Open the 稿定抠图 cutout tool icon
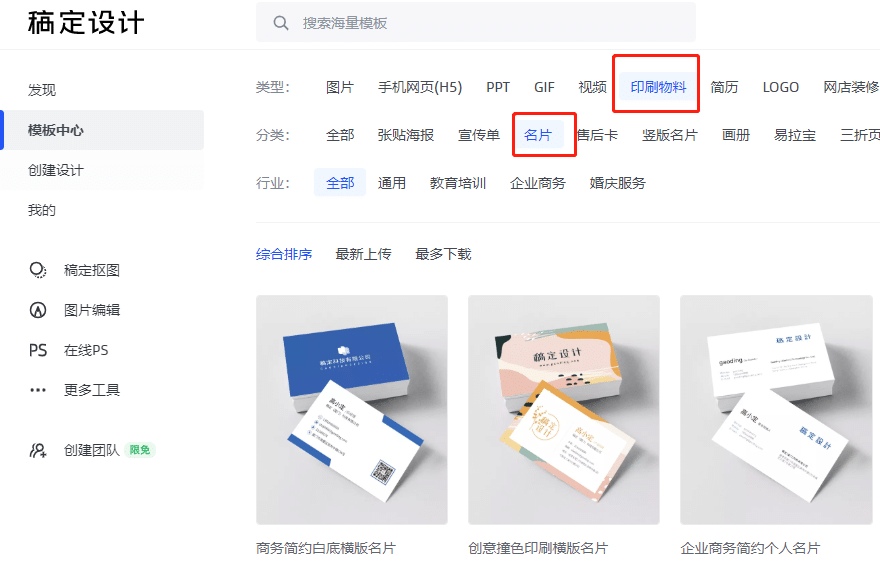This screenshot has width=880, height=565. tap(38, 270)
